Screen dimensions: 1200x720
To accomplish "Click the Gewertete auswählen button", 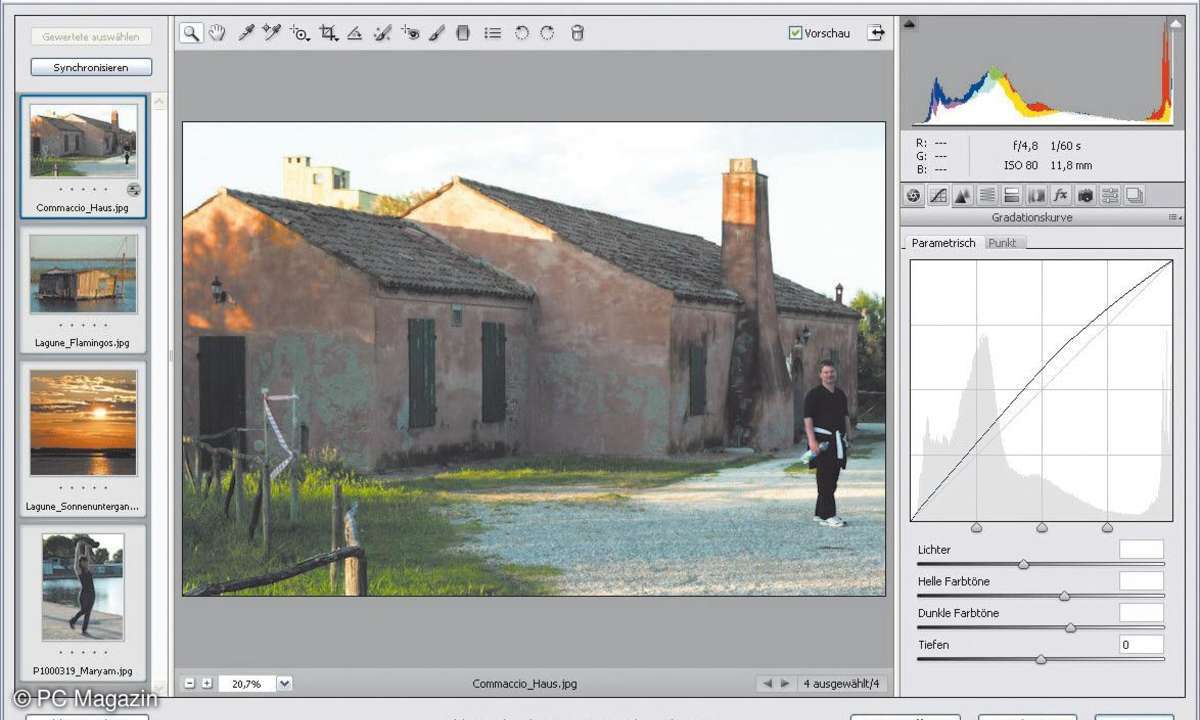I will 92,37.
